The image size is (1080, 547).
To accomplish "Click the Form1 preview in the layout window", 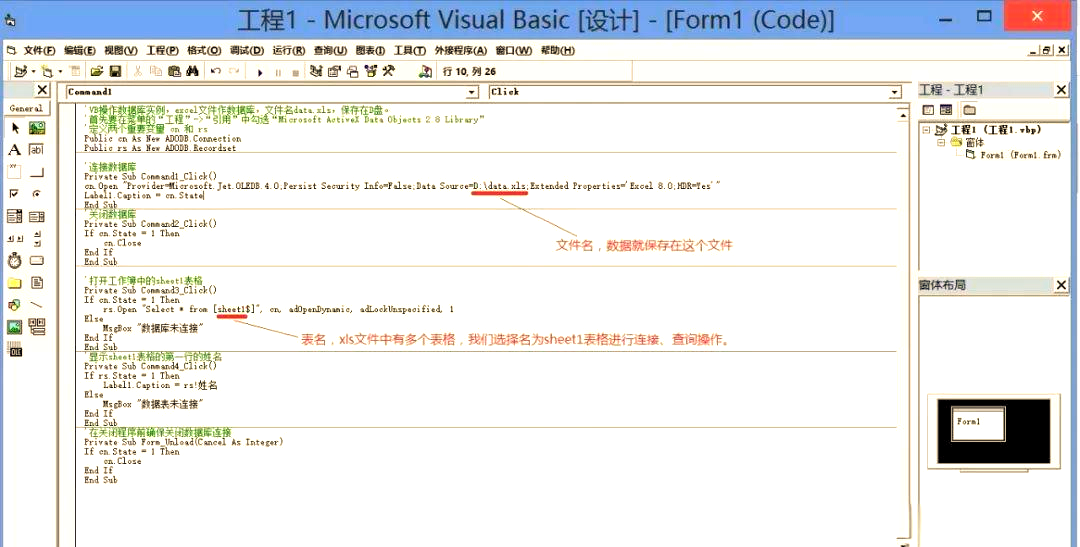I will pos(978,423).
